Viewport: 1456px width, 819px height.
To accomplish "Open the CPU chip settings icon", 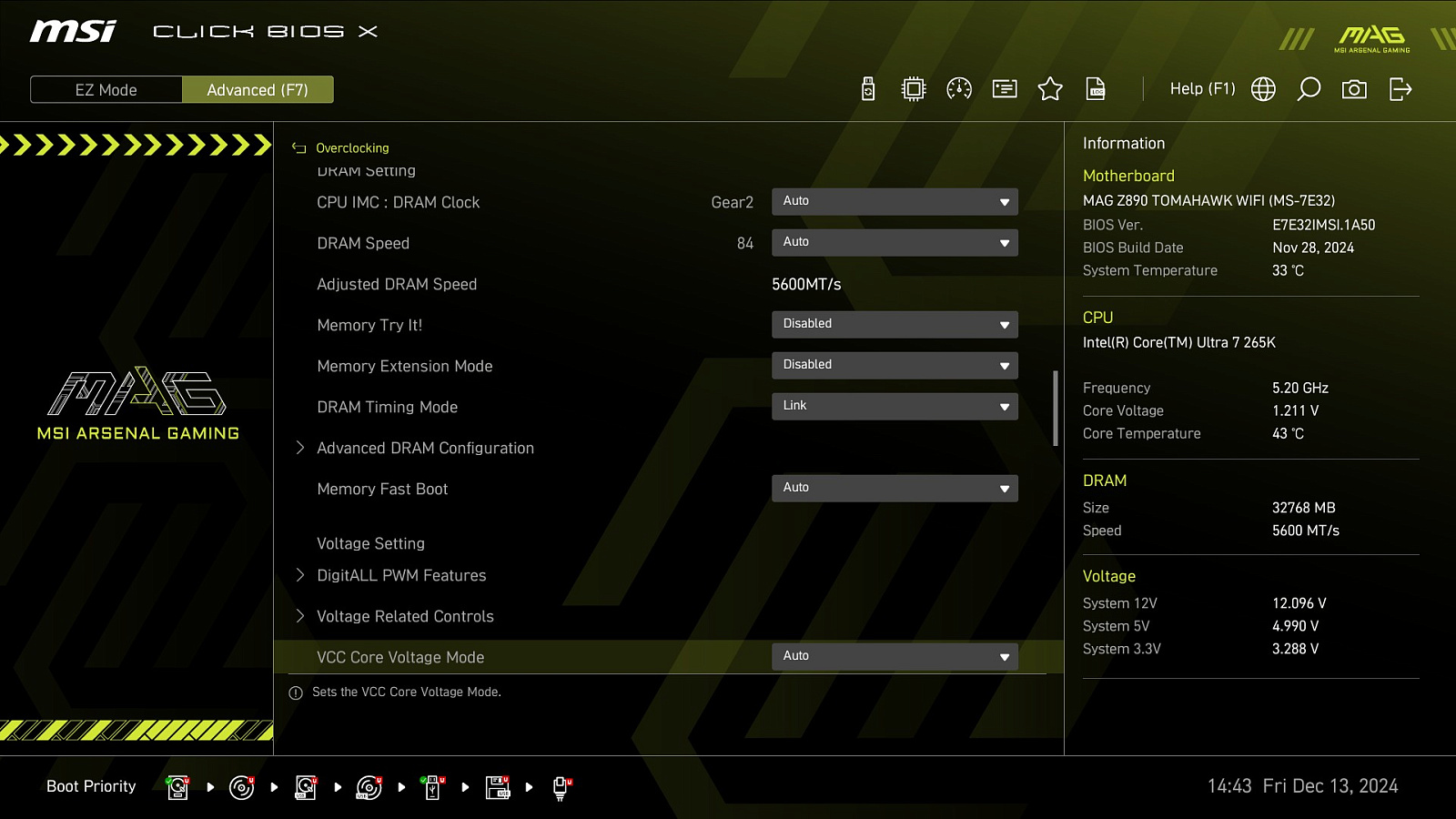I will 914,89.
